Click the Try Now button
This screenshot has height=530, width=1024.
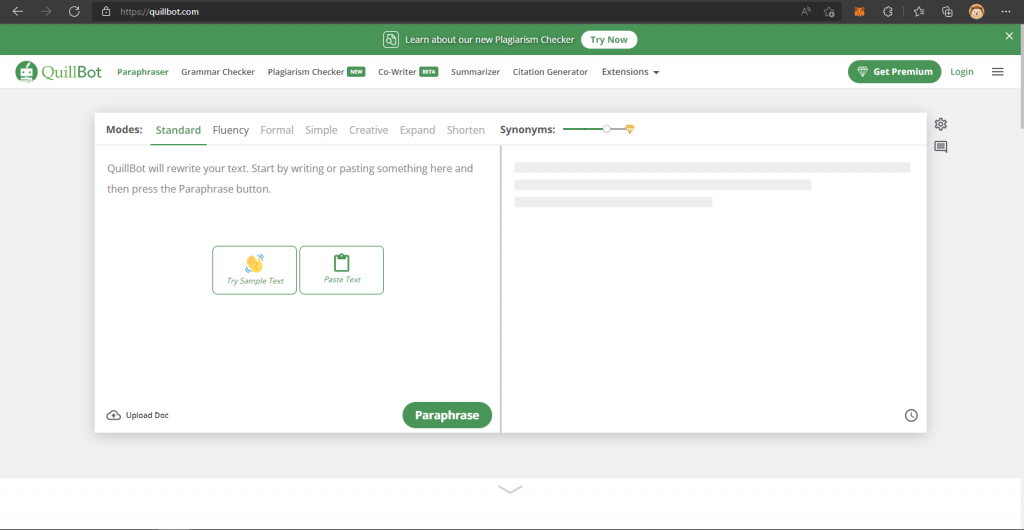[609, 40]
